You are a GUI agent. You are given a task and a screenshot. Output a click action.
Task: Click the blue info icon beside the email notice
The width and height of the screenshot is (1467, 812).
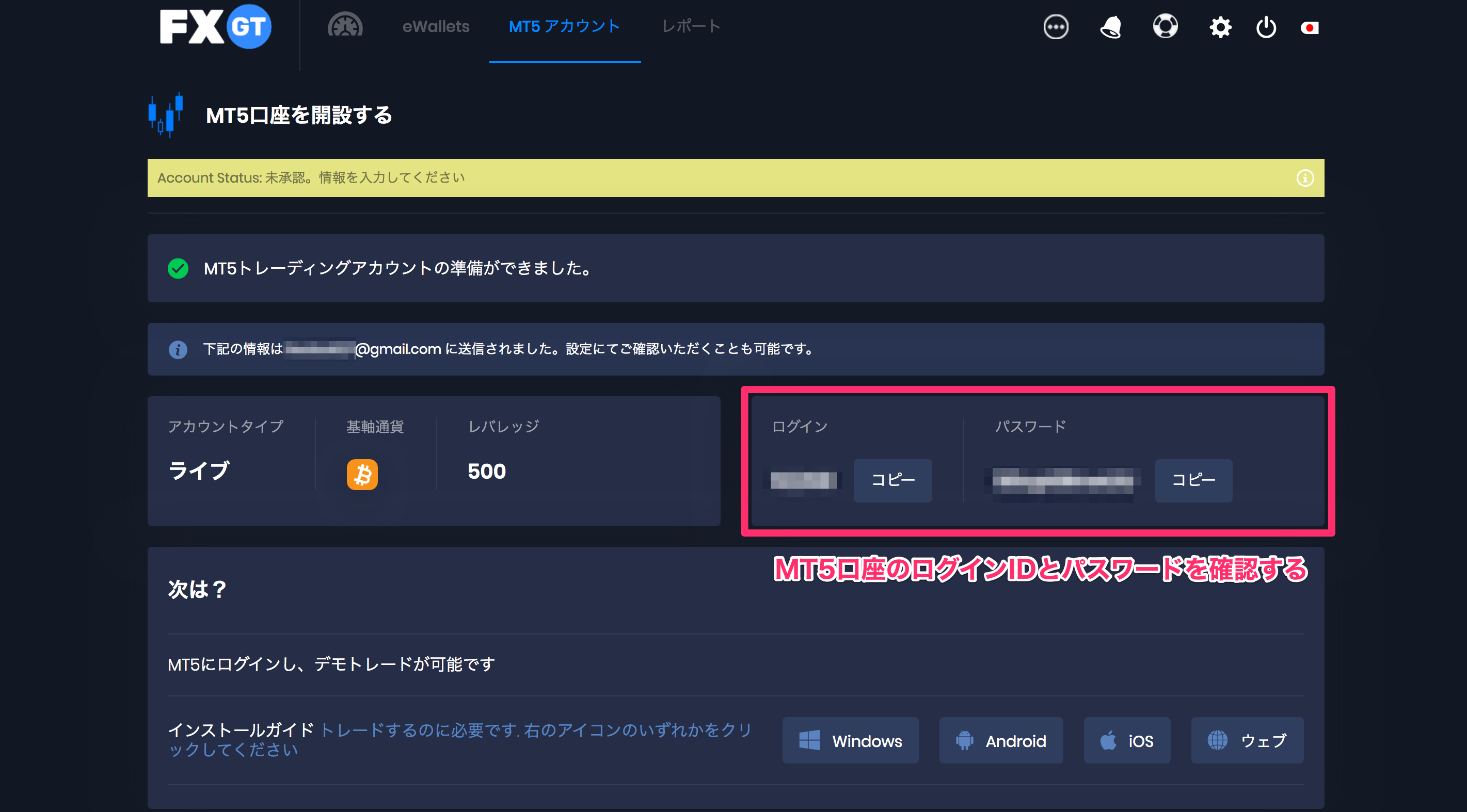178,349
